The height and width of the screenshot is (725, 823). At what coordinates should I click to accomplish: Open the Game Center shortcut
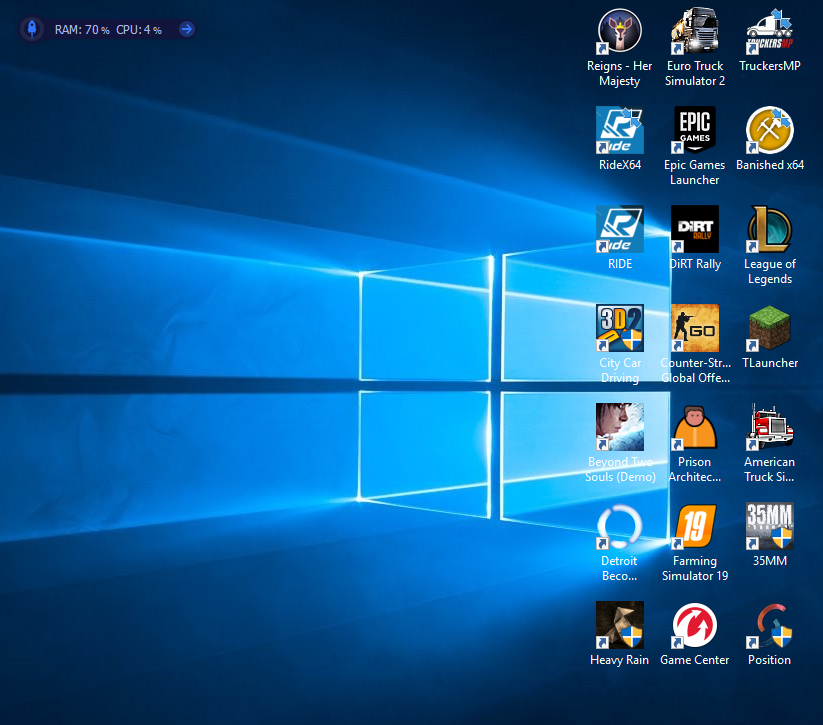[x=695, y=625]
